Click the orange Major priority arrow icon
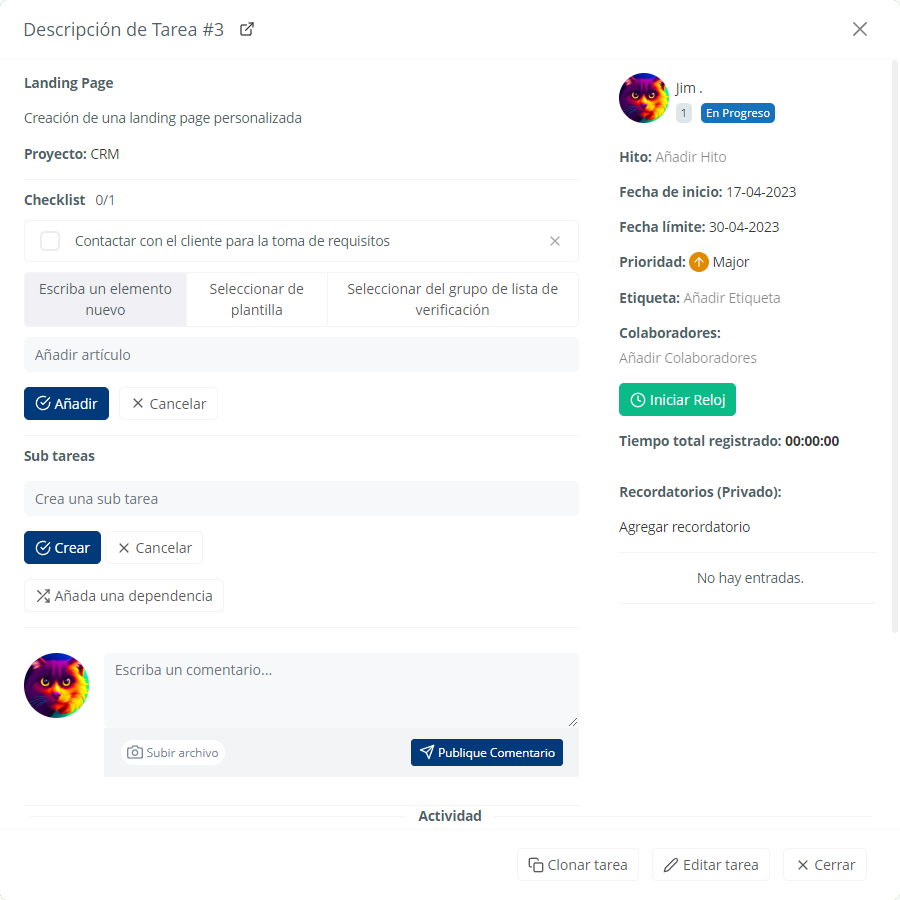The image size is (900, 900). click(698, 262)
